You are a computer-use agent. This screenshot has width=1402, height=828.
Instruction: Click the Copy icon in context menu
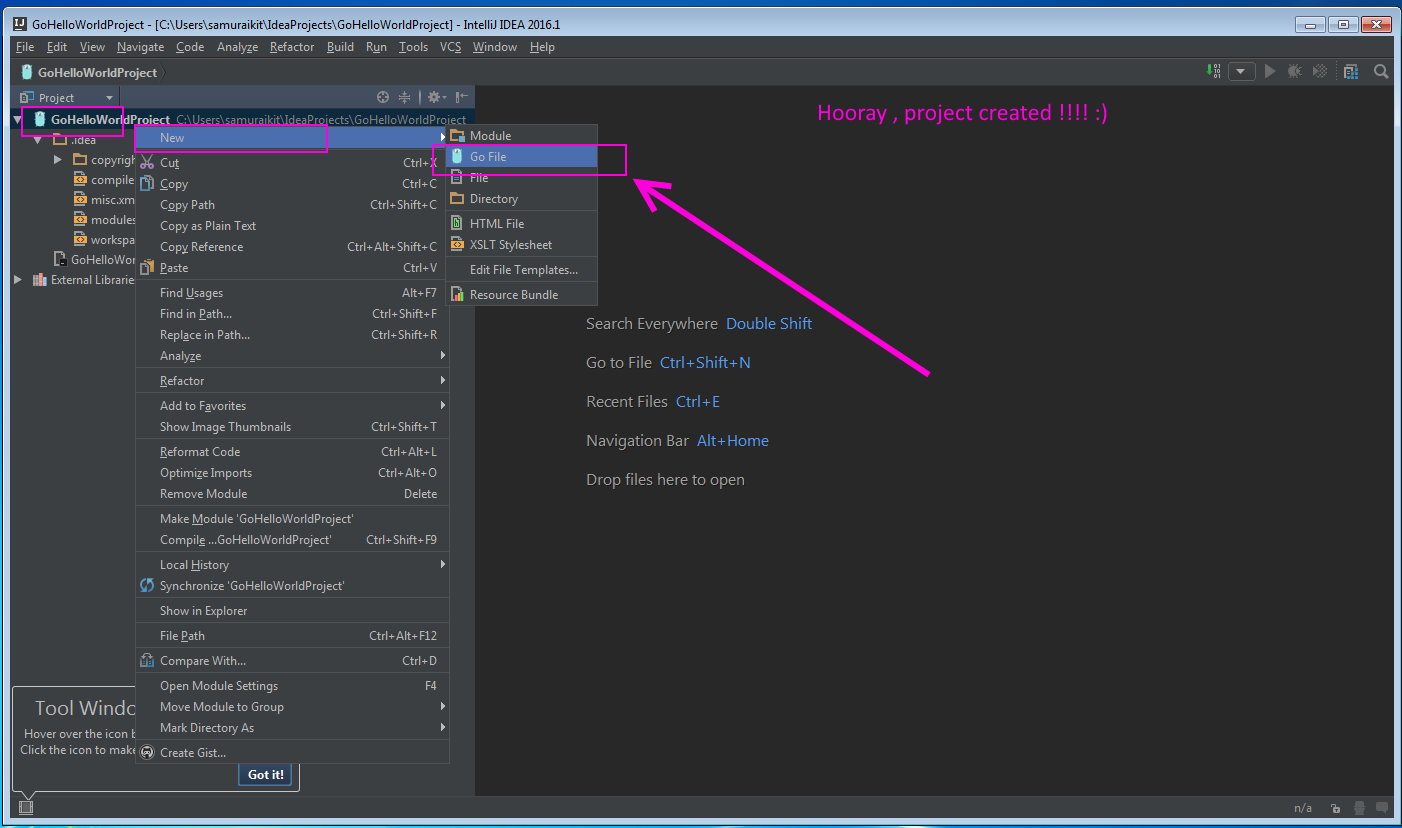pyautogui.click(x=147, y=184)
